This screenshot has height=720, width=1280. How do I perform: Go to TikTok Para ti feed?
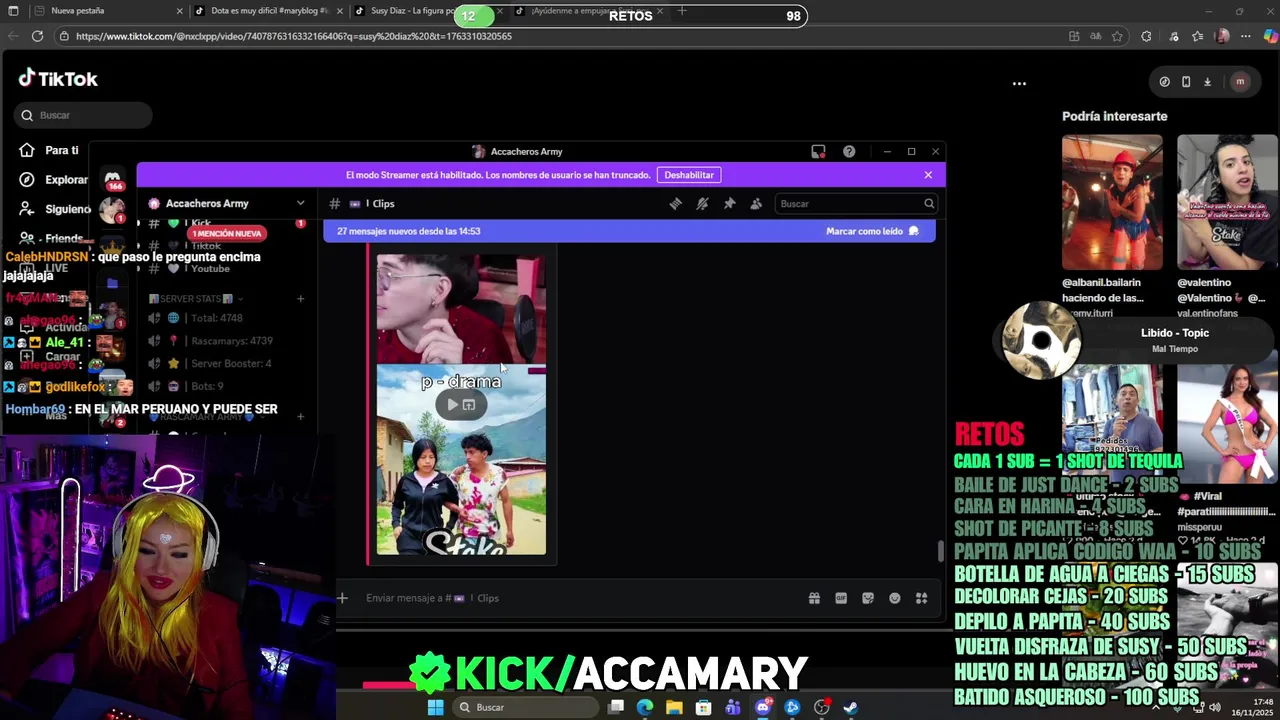(x=48, y=150)
